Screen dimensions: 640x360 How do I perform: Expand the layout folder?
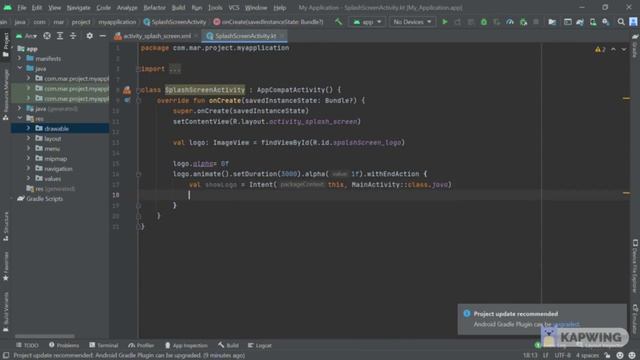[x=28, y=138]
